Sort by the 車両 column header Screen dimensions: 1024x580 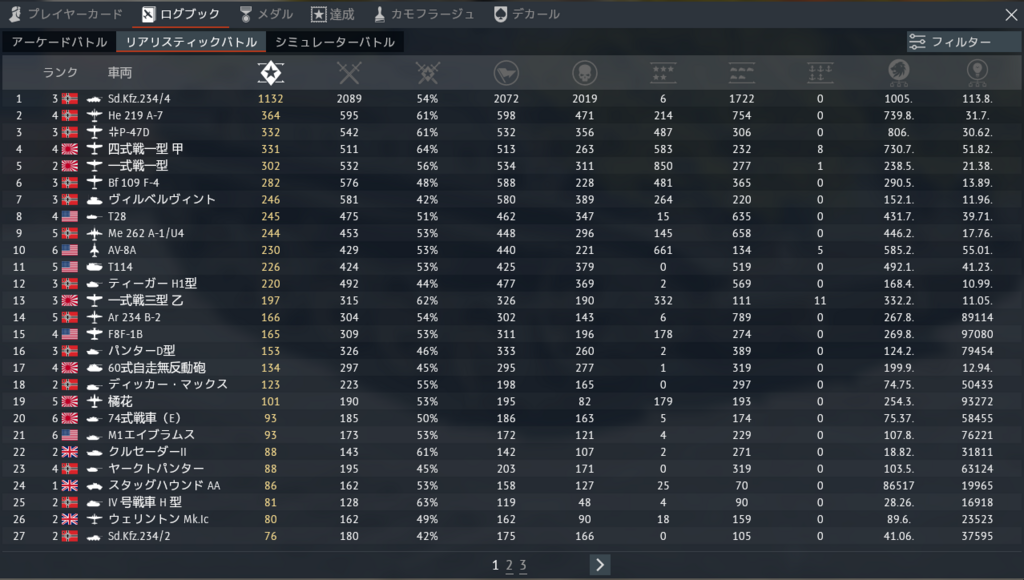click(120, 72)
